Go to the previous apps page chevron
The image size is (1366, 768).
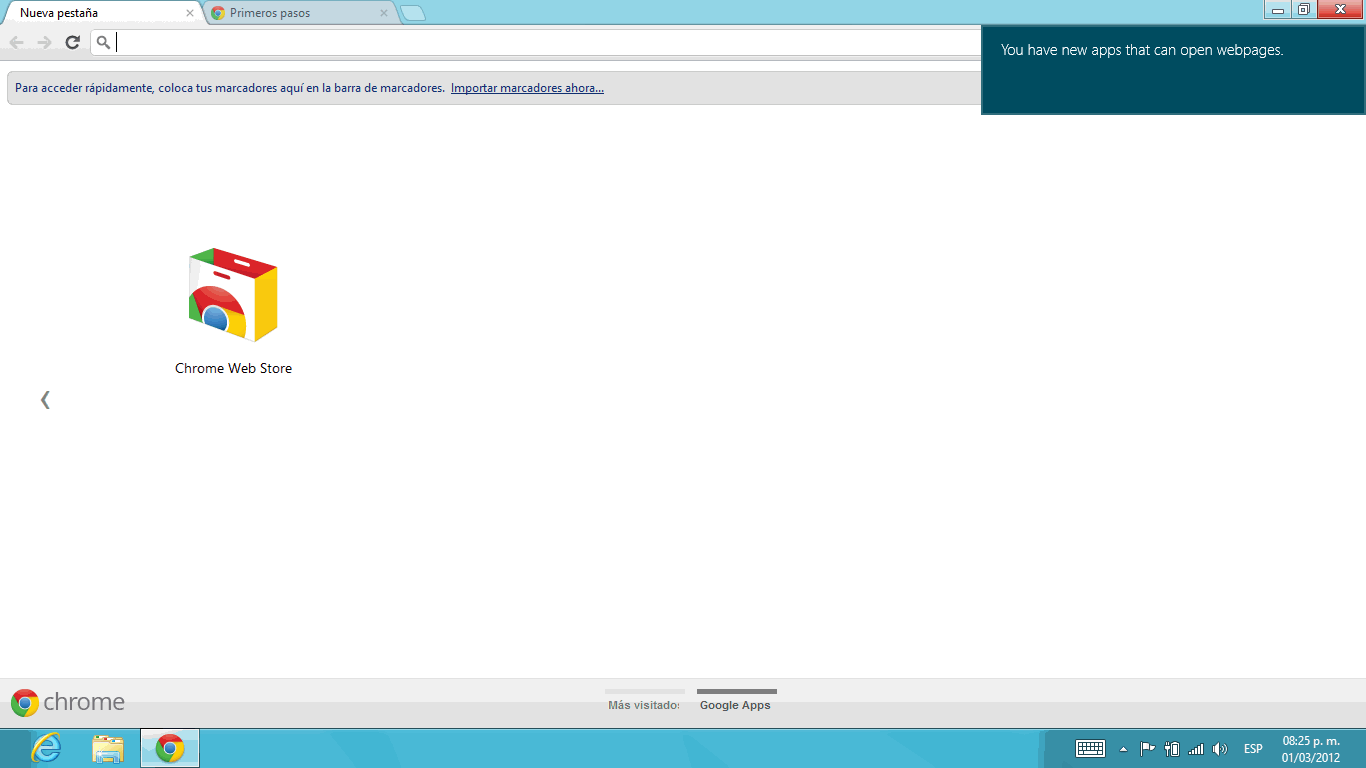[x=45, y=400]
